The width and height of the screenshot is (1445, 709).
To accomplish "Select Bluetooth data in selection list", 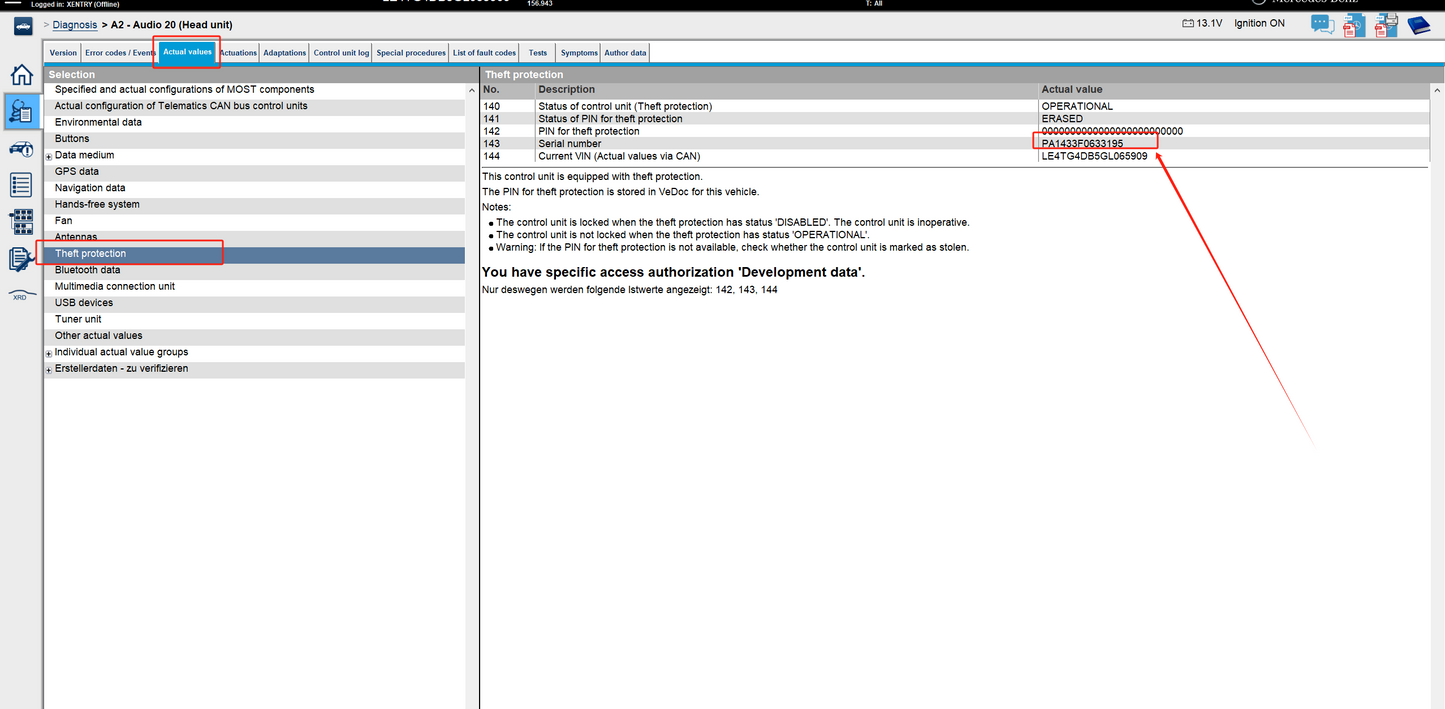I will (88, 270).
